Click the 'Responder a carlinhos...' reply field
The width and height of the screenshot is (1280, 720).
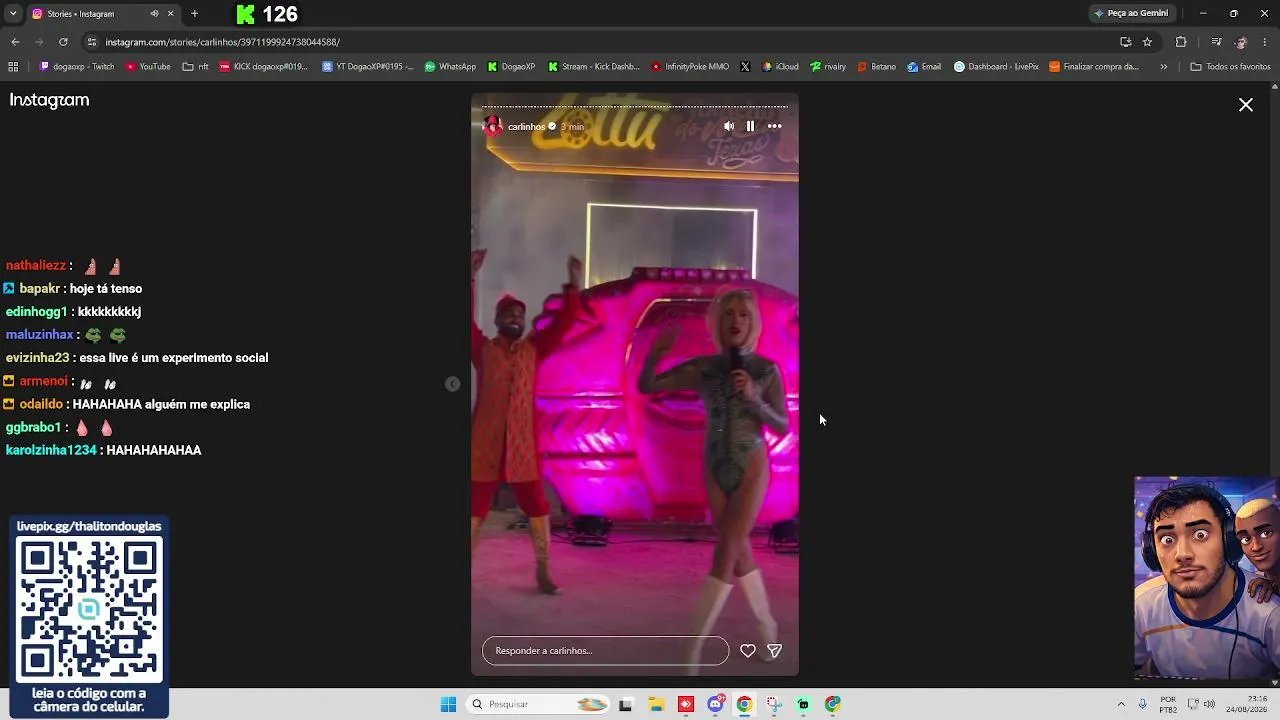(x=606, y=650)
